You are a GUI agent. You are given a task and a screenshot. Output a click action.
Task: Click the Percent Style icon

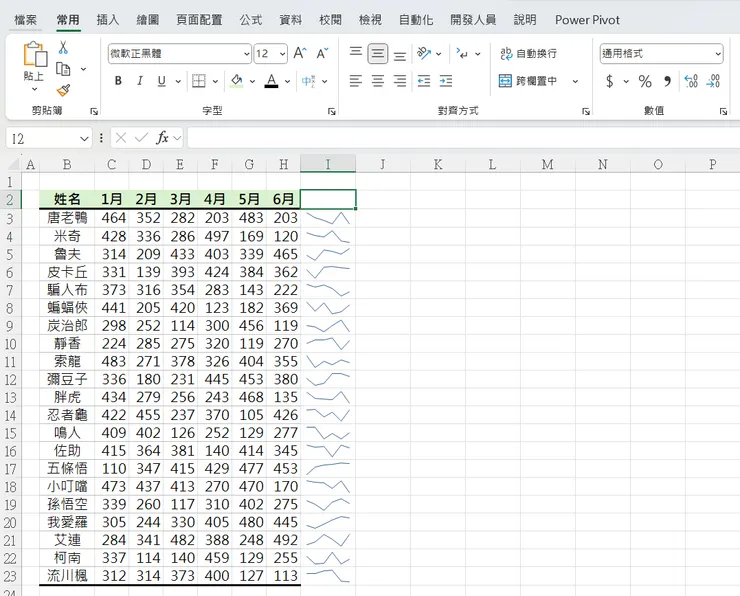[645, 81]
